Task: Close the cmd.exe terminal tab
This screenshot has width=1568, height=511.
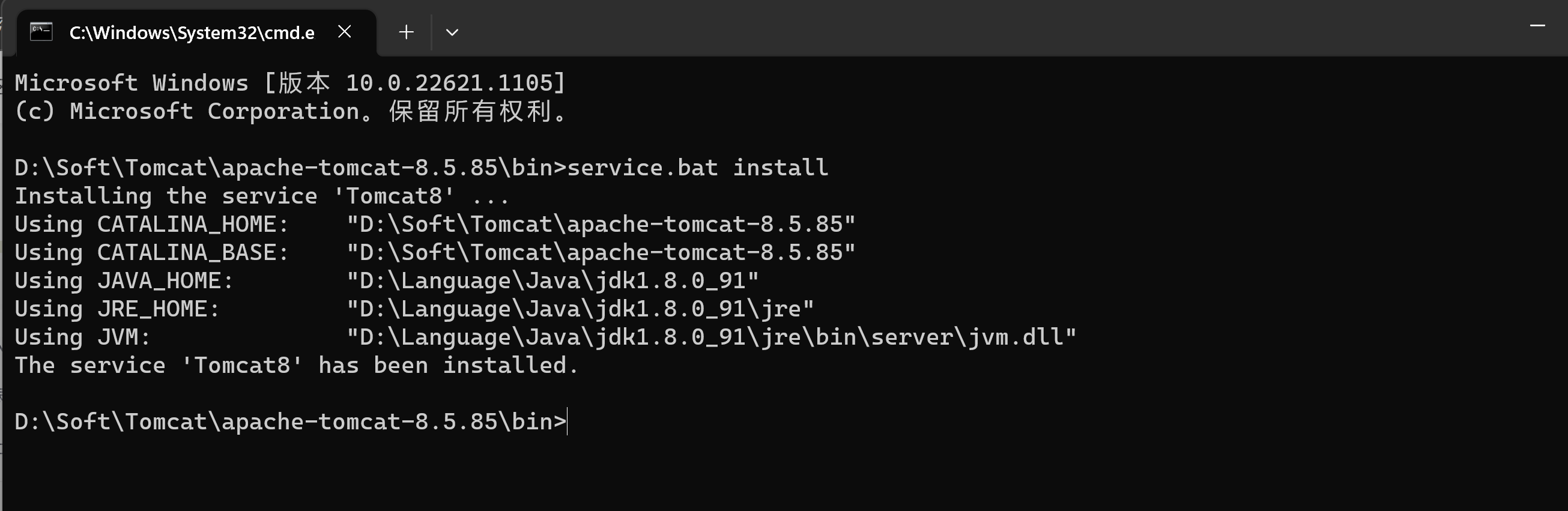Action: tap(345, 32)
